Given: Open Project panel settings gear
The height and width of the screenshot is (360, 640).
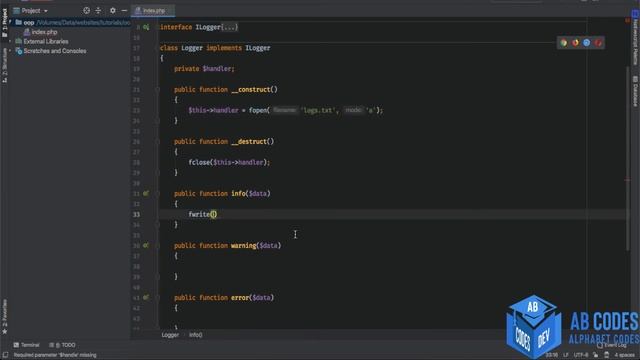Looking at the screenshot, I should (113, 11).
